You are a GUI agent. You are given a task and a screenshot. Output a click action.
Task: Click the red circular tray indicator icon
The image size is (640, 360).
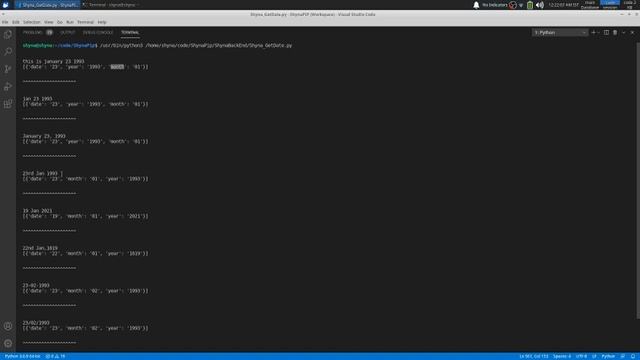pos(513,5)
